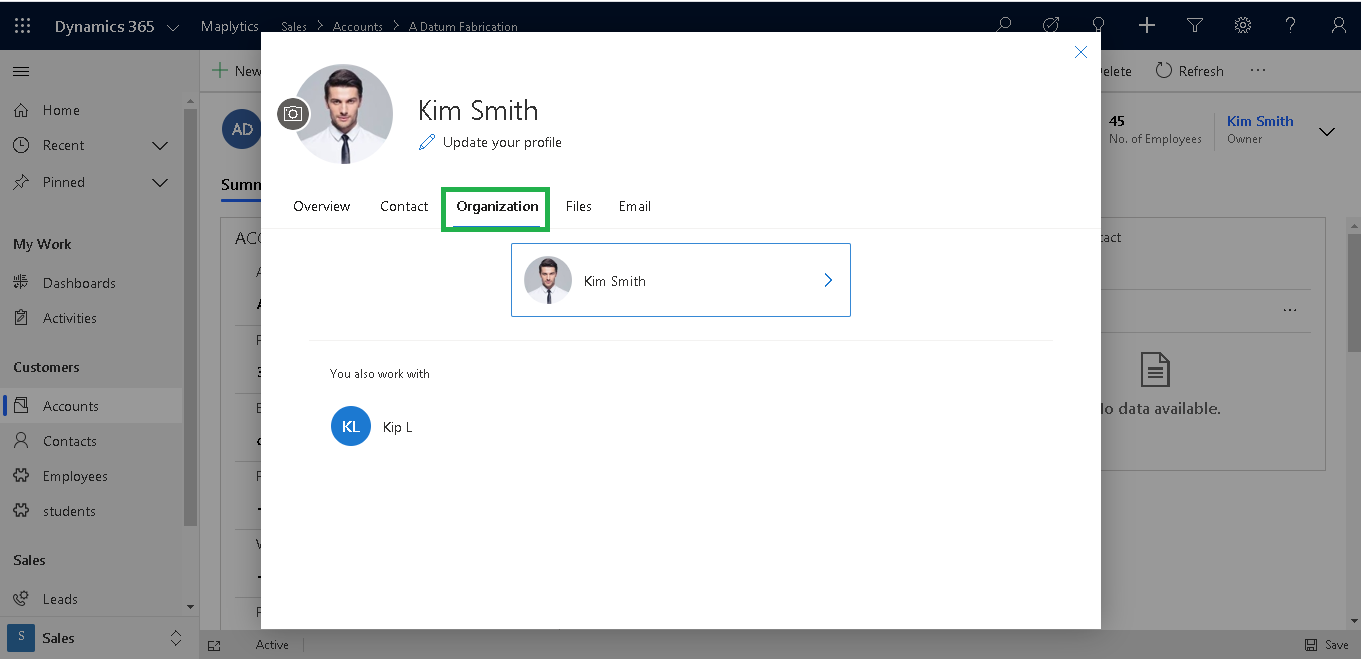
Task: Click the hamburger menu to collapse sidebar
Action: pos(21,71)
